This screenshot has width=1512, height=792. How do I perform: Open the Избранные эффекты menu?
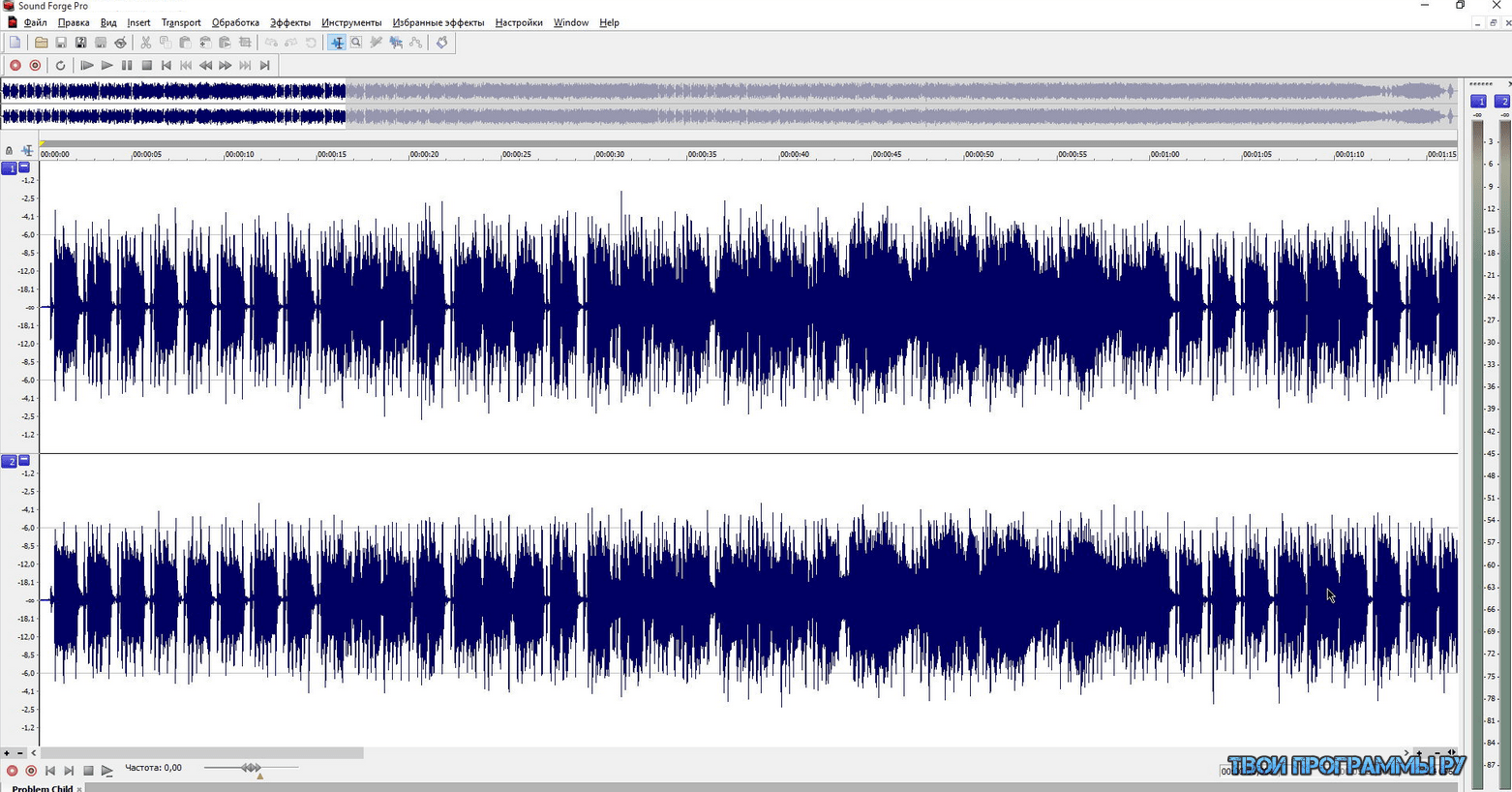coord(438,22)
